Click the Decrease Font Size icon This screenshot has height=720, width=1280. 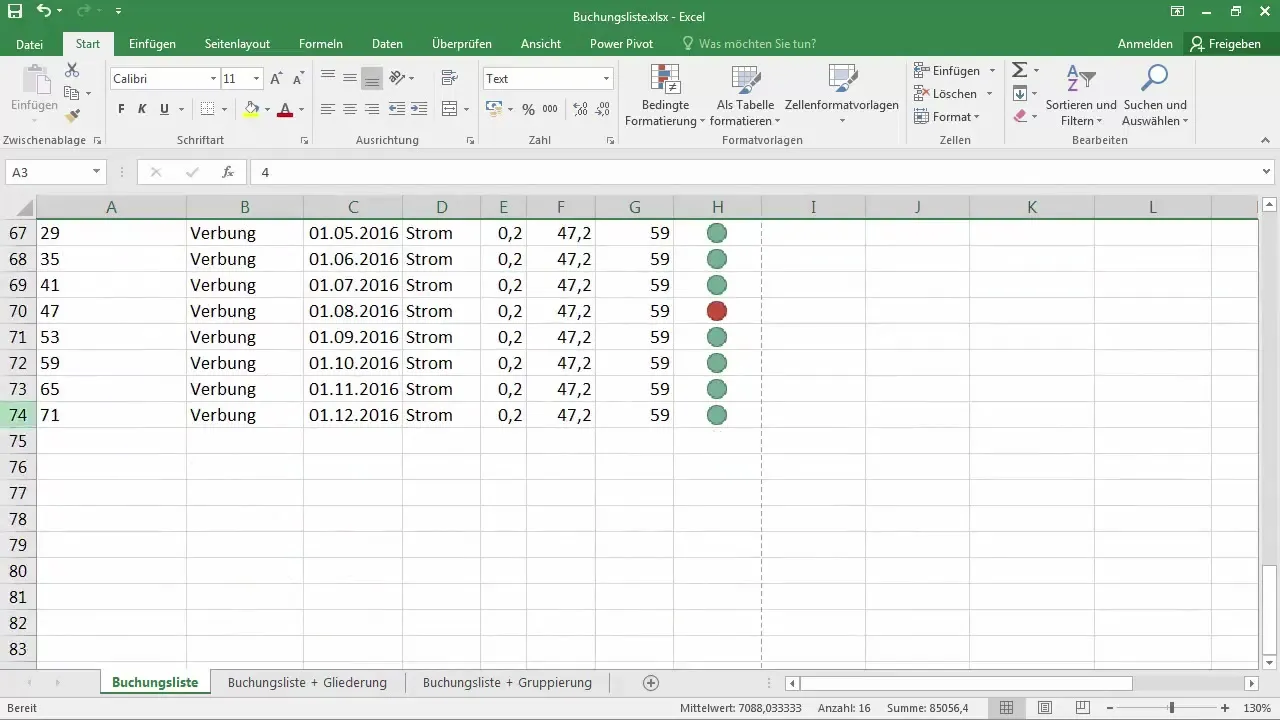[x=298, y=79]
